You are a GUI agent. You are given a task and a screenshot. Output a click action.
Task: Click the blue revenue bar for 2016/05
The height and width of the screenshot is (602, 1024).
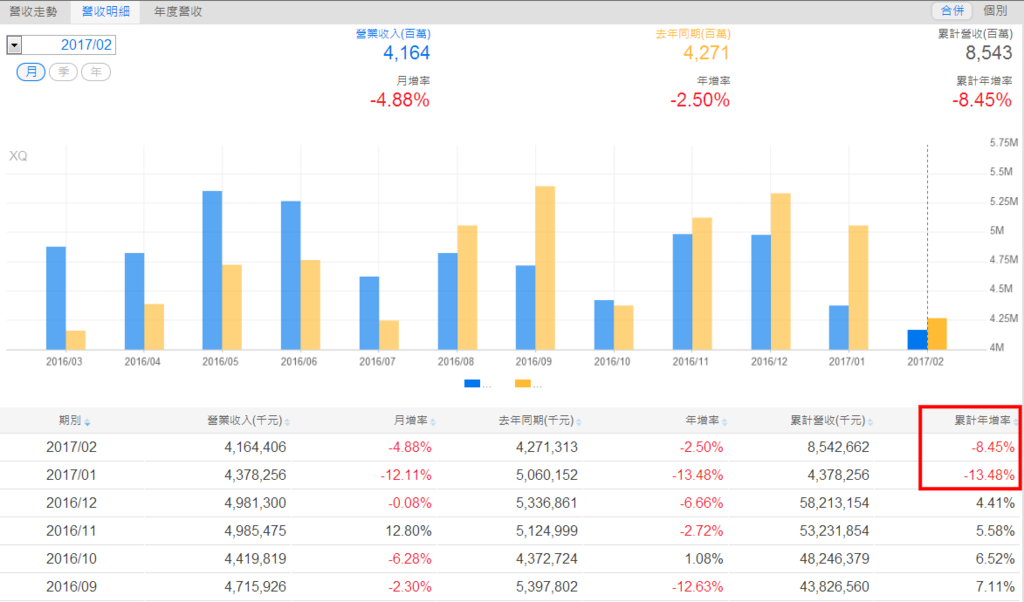212,270
